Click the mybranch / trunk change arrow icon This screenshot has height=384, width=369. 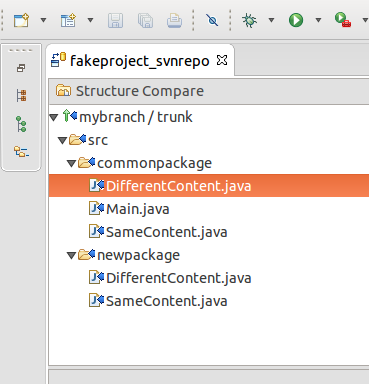point(70,116)
